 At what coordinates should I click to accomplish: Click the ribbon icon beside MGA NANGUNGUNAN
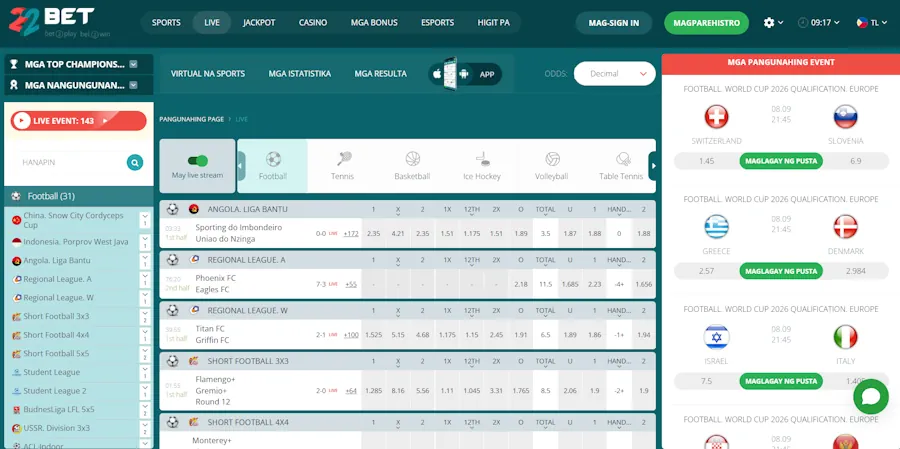tap(14, 85)
